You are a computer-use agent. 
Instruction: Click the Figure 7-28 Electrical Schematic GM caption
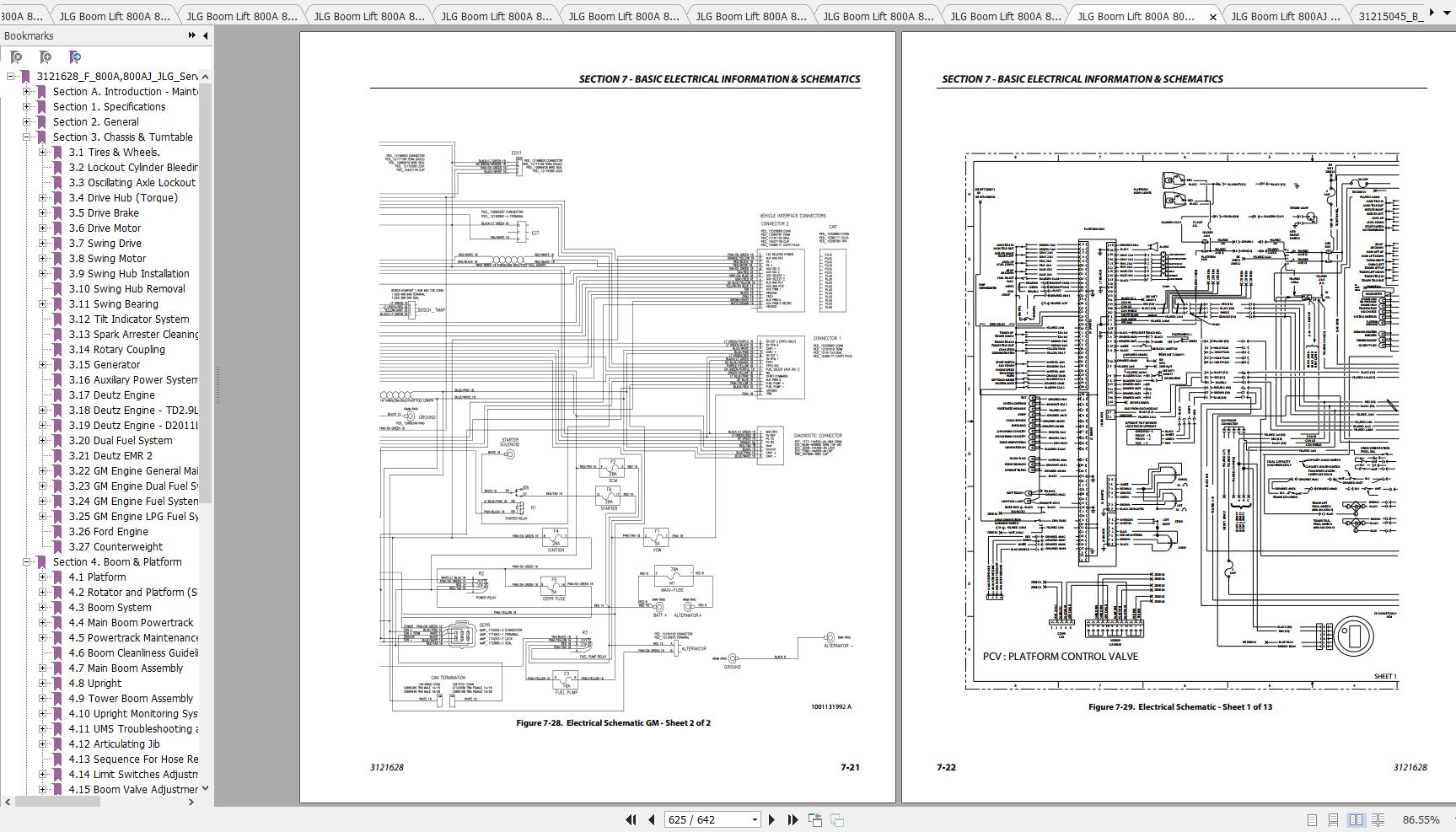[x=614, y=723]
